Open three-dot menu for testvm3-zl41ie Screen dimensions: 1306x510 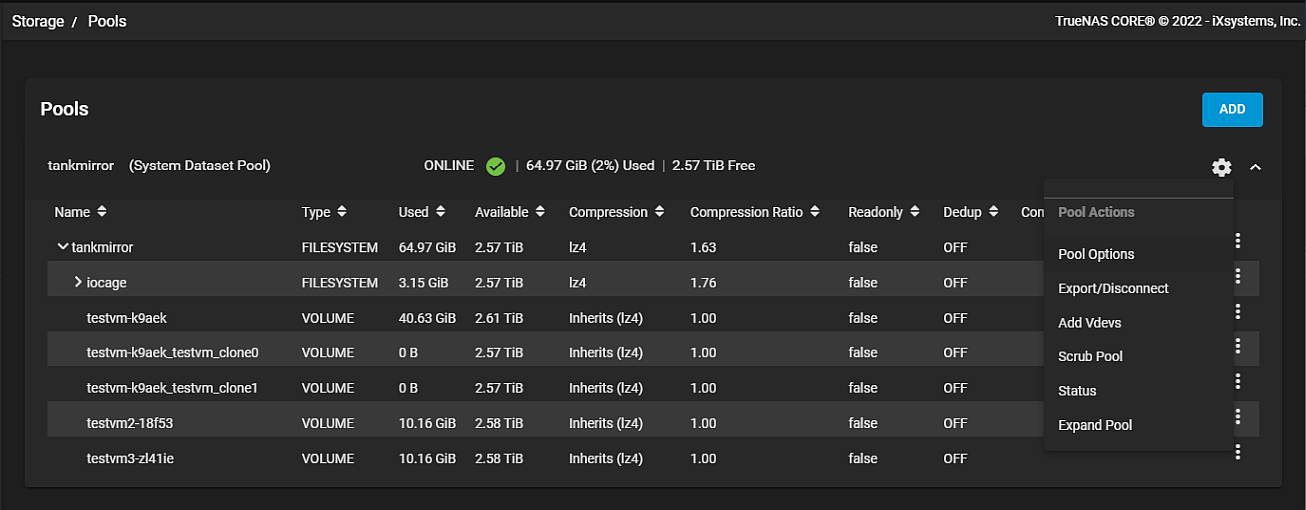pos(1238,452)
